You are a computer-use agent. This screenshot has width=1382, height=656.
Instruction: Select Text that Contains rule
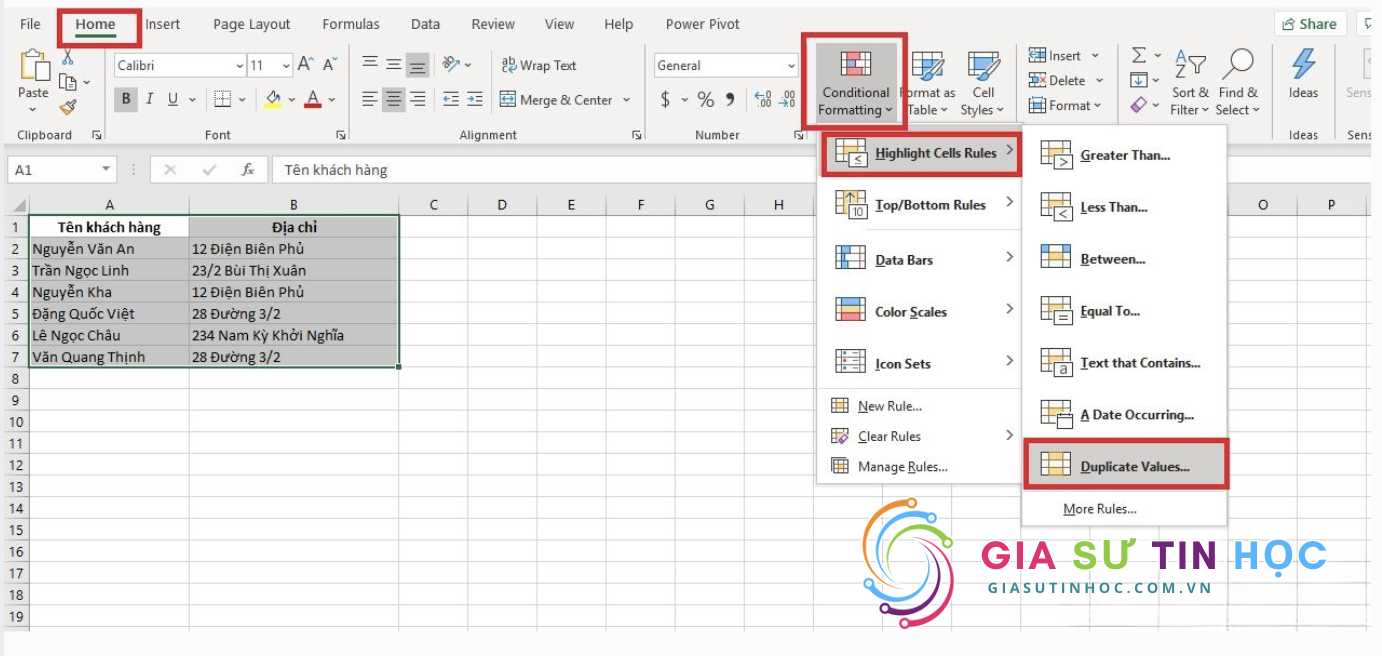click(x=1124, y=363)
